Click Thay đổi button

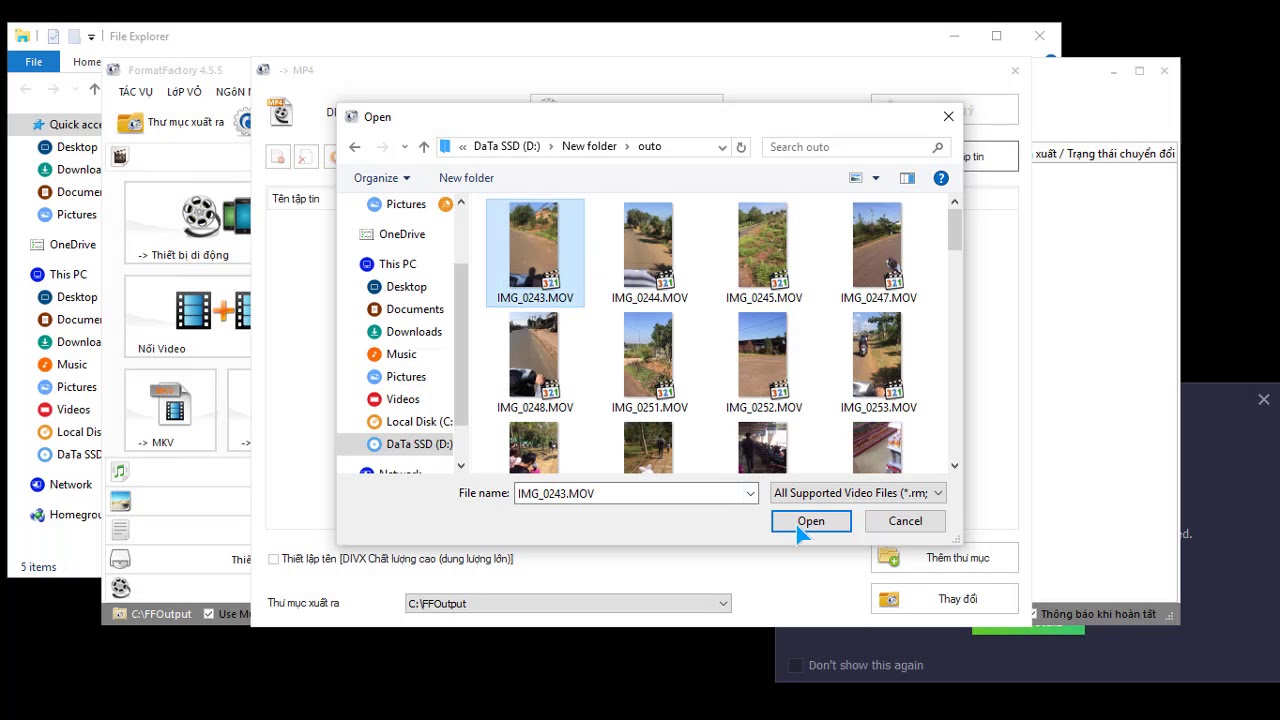(944, 599)
